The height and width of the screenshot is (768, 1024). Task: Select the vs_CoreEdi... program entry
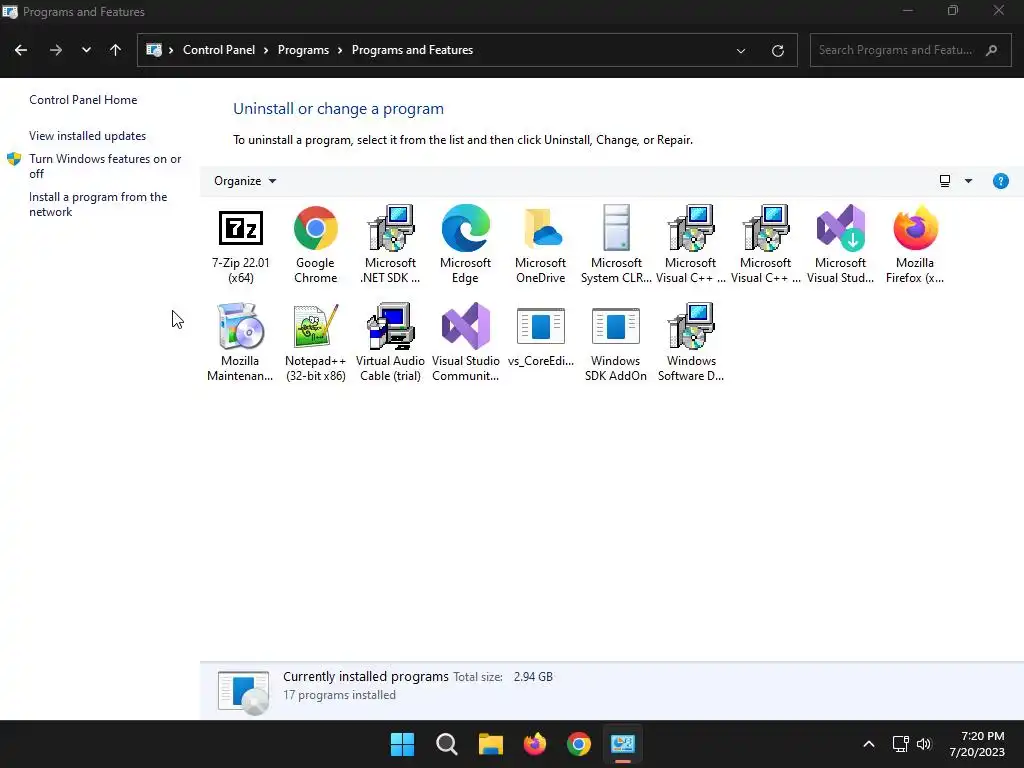click(x=541, y=339)
